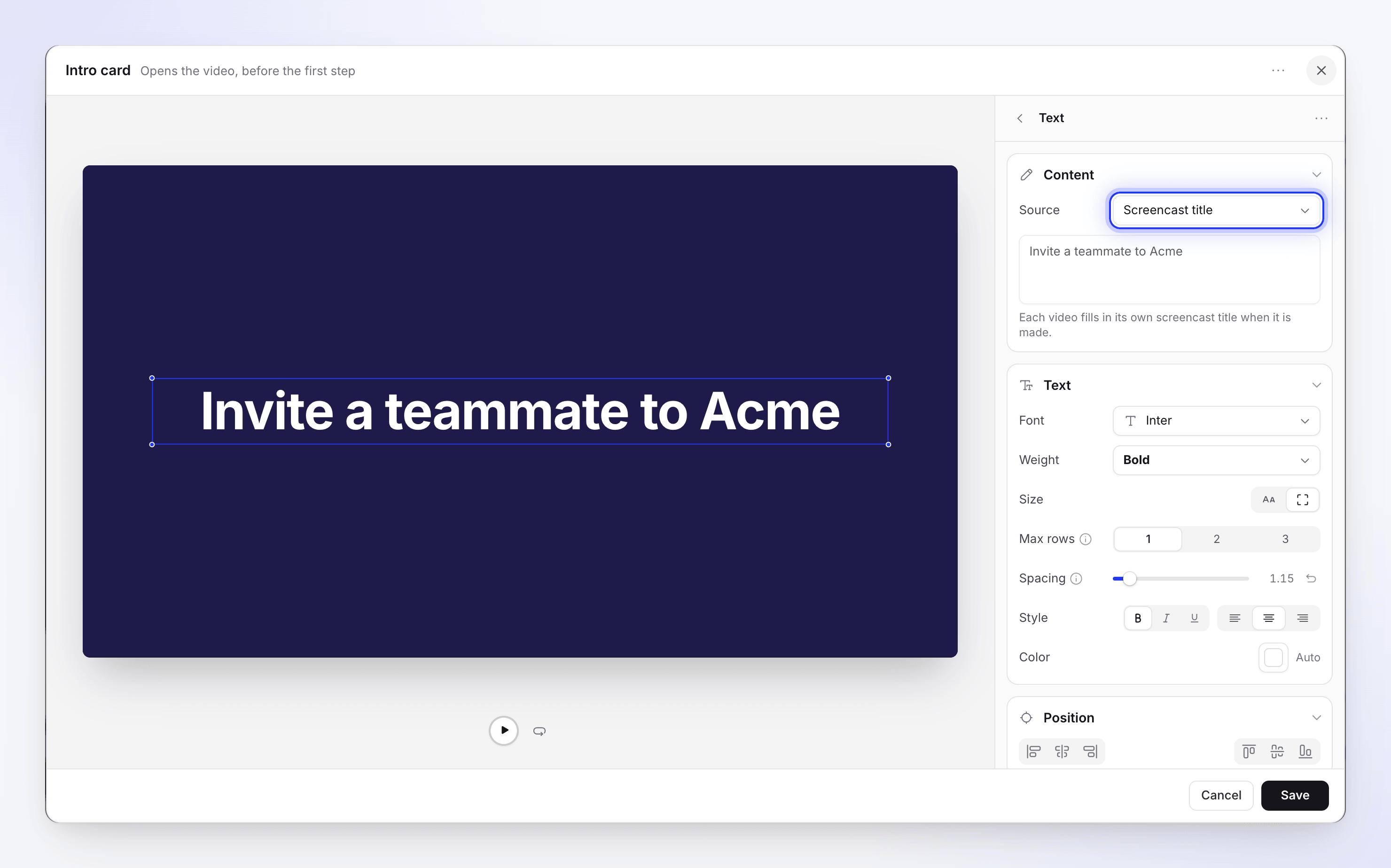
Task: Play the intro card preview
Action: point(504,730)
